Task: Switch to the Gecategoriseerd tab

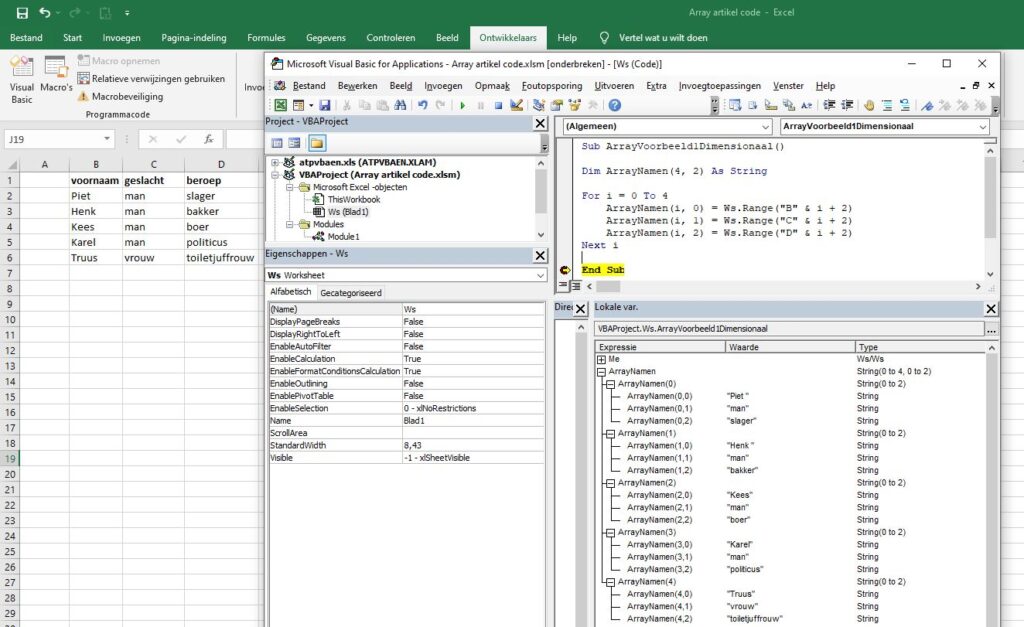Action: tap(350, 293)
